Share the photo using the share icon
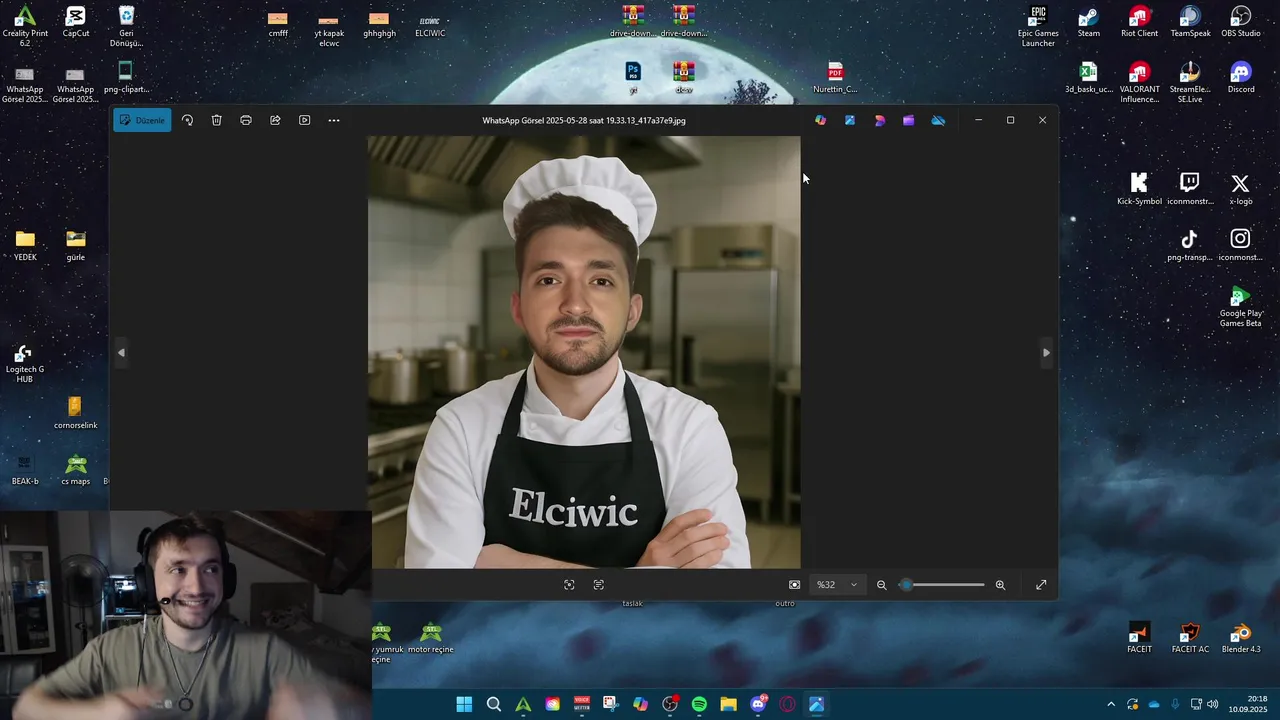 [275, 120]
